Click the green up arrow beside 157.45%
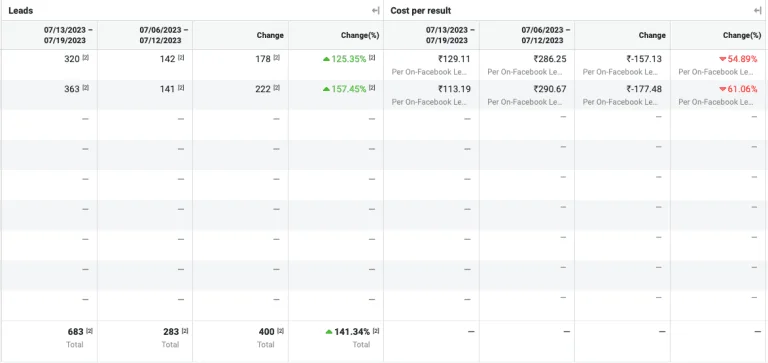Screen dimensions: 768x363 pyautogui.click(x=326, y=89)
